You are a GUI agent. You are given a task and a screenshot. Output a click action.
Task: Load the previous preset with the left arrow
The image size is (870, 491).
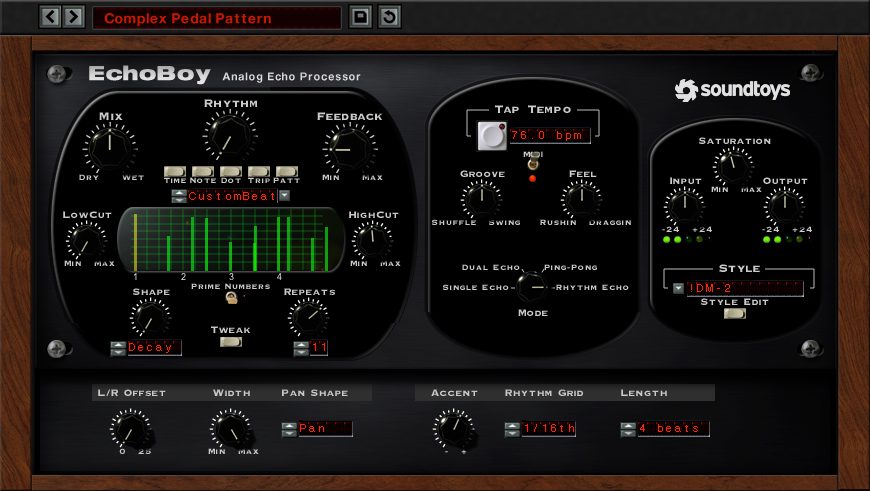pos(50,17)
